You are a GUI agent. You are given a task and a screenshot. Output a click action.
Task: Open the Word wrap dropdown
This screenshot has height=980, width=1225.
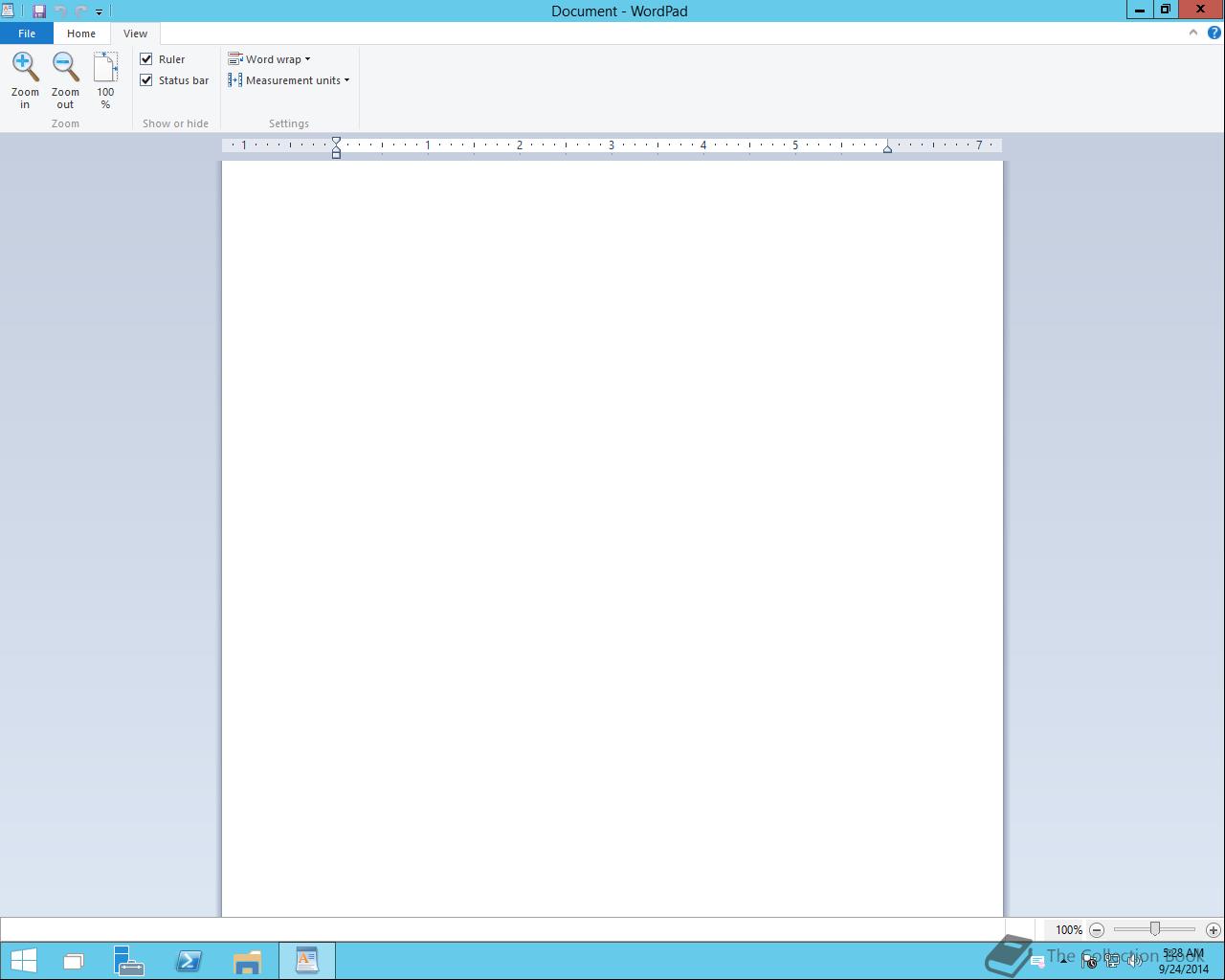(x=269, y=59)
